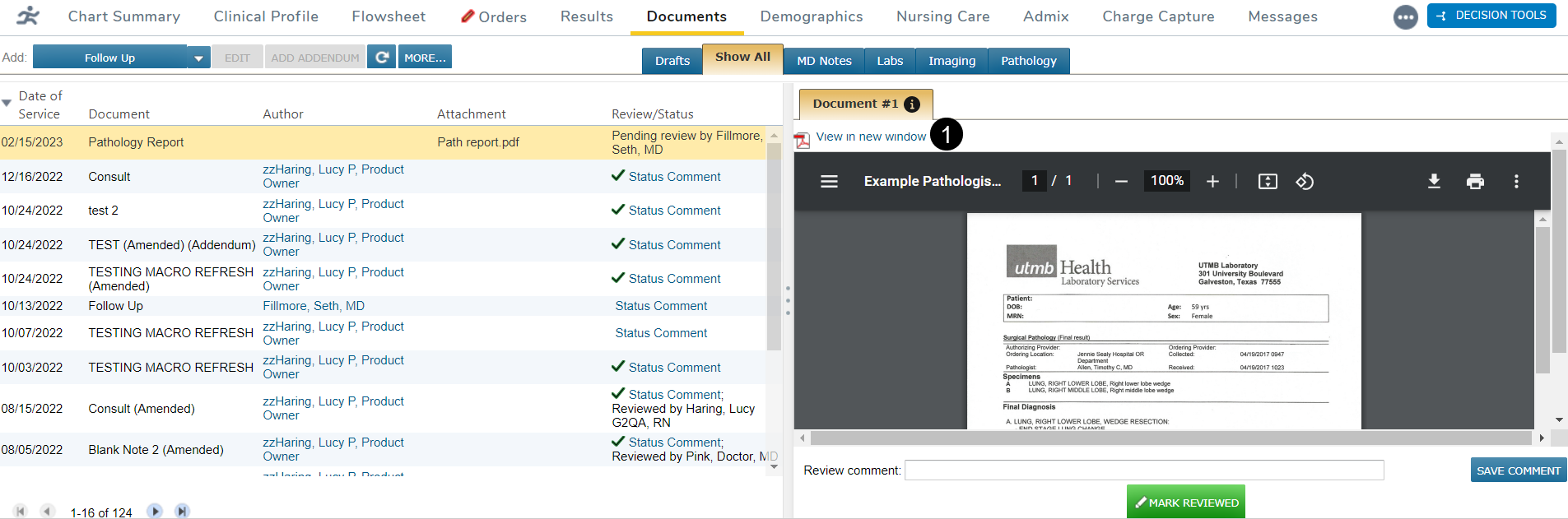Open PDF viewer more actions menu
This screenshot has width=1568, height=519.
1516,181
